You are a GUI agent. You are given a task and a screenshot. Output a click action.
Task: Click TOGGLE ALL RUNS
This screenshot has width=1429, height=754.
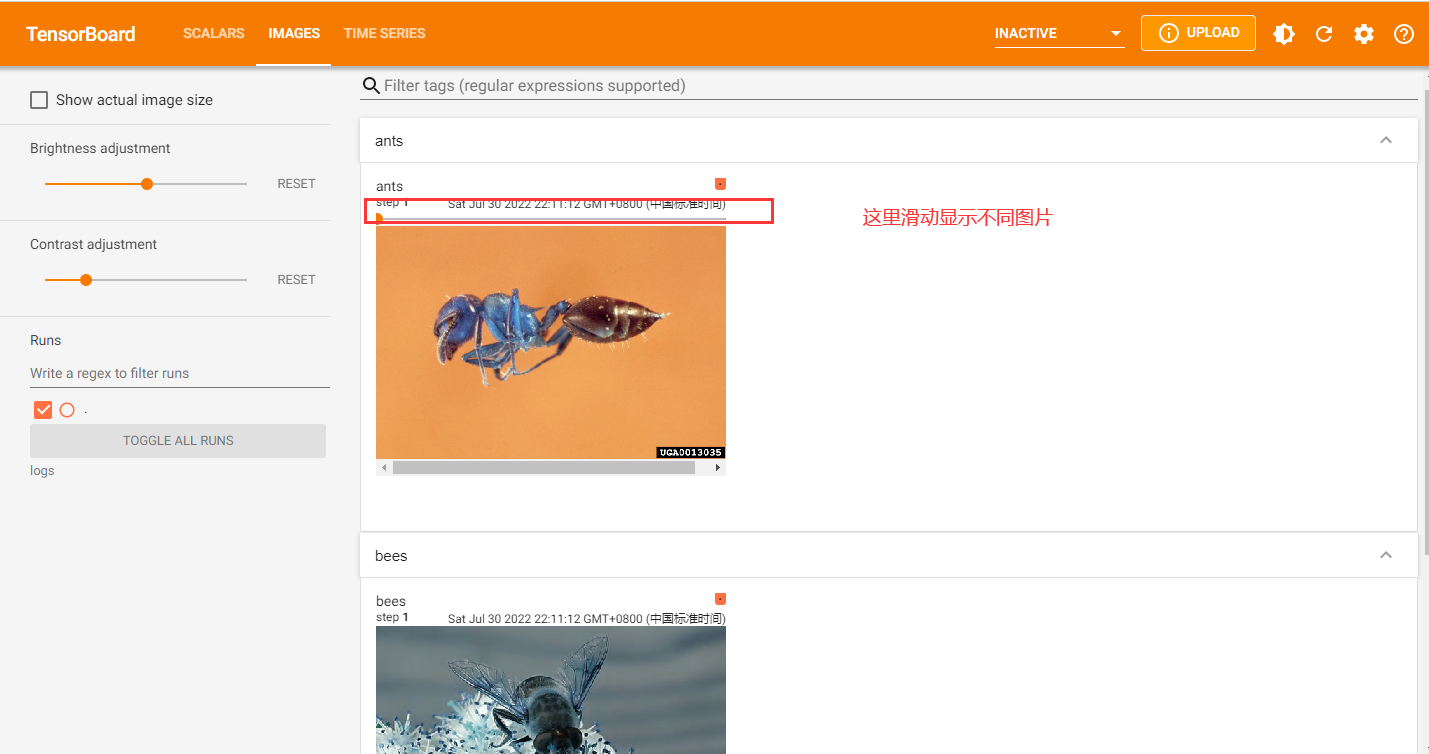[177, 440]
